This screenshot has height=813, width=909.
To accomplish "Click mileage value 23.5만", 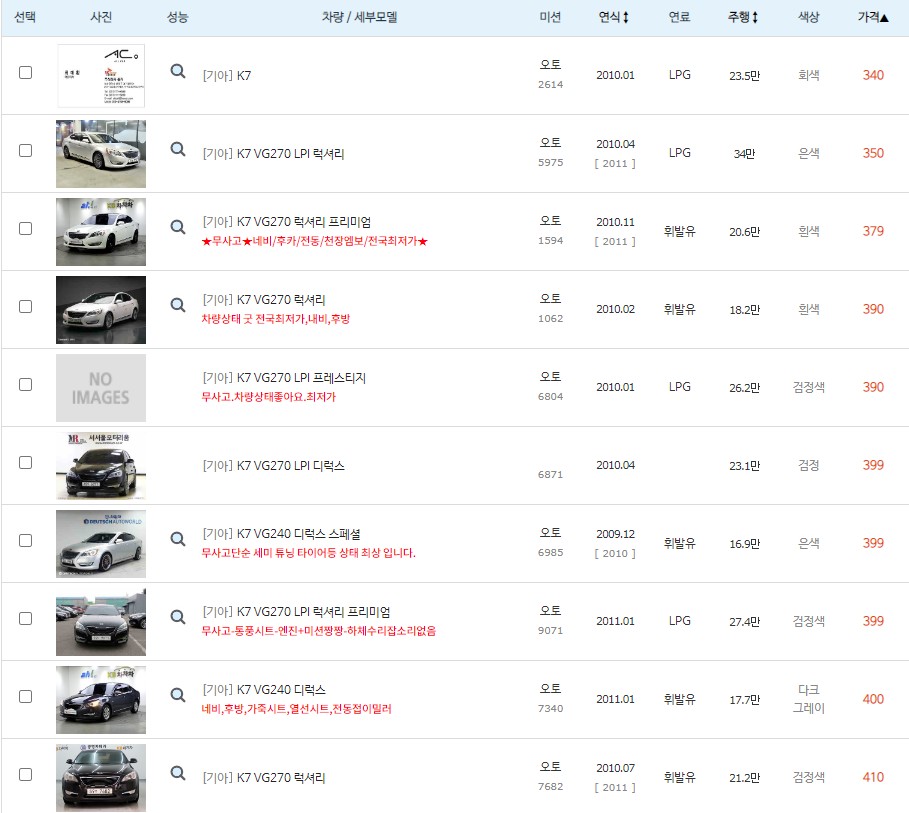I will click(x=744, y=76).
